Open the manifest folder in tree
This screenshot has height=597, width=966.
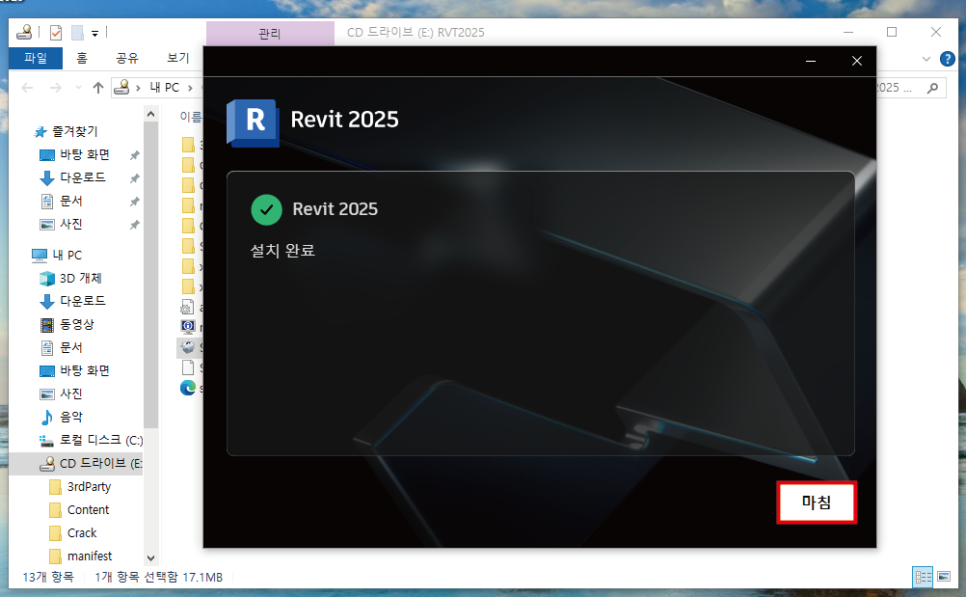pos(89,556)
